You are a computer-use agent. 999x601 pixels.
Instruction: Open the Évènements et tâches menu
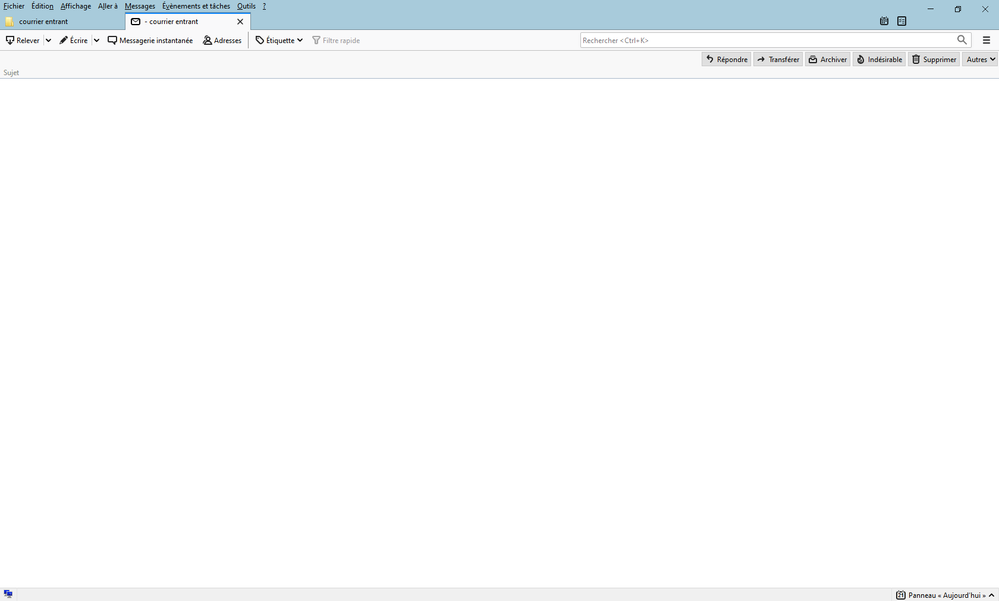tap(196, 6)
